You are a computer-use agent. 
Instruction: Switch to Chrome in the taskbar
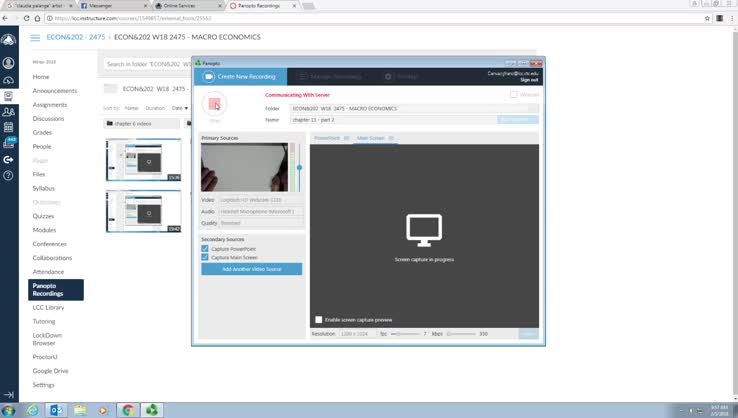tap(128, 410)
